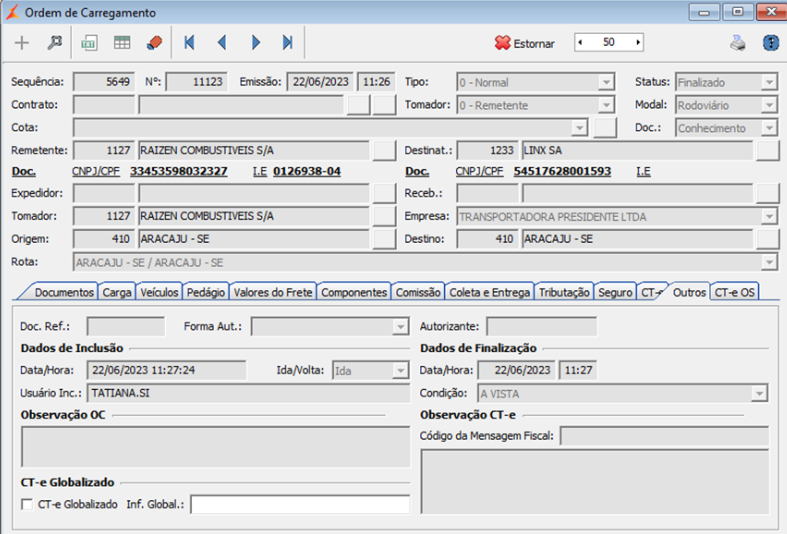Open the Ida/Volta dropdown
This screenshot has height=534, width=787.
tap(400, 371)
